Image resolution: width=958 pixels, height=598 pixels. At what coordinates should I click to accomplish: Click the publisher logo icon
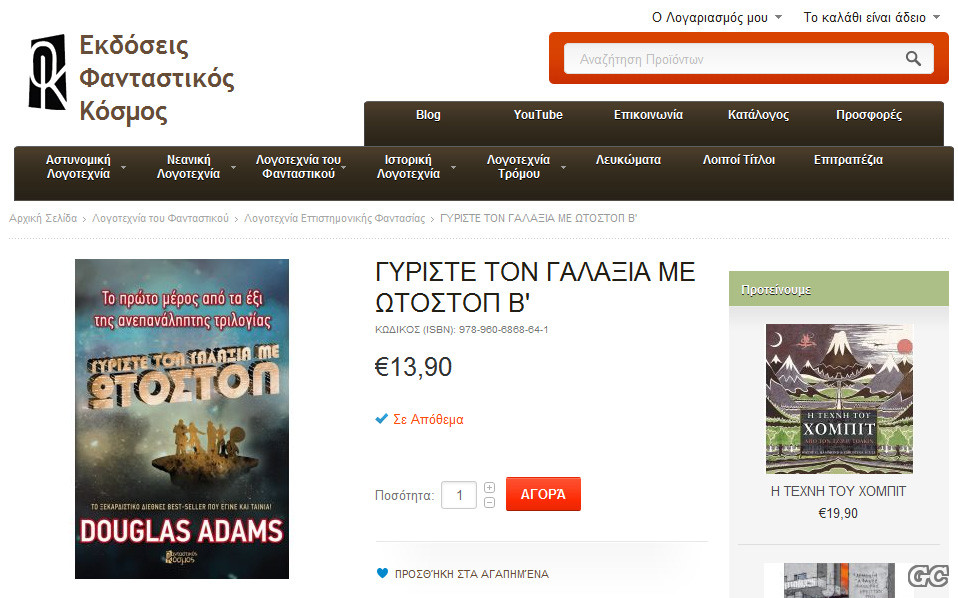pyautogui.click(x=48, y=72)
